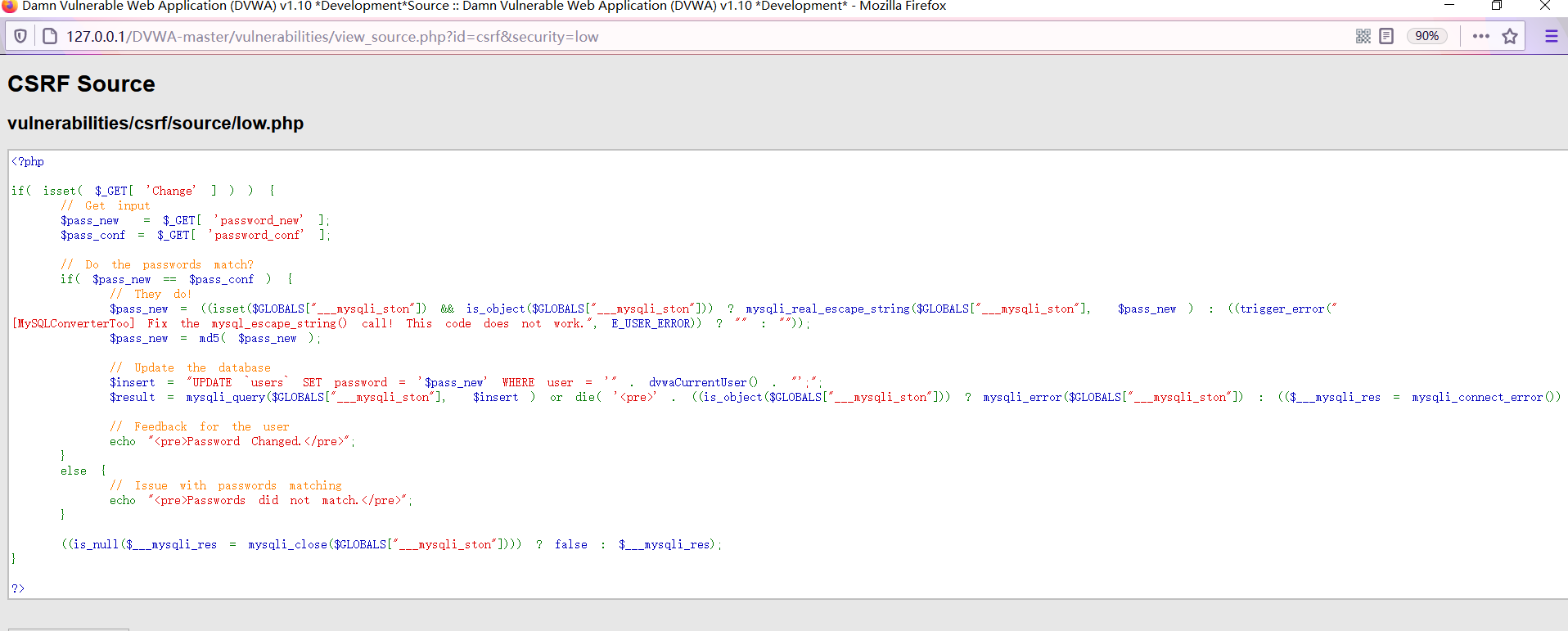The height and width of the screenshot is (631, 1568).
Task: Click the '// Feedback for user' comment
Action: (200, 427)
